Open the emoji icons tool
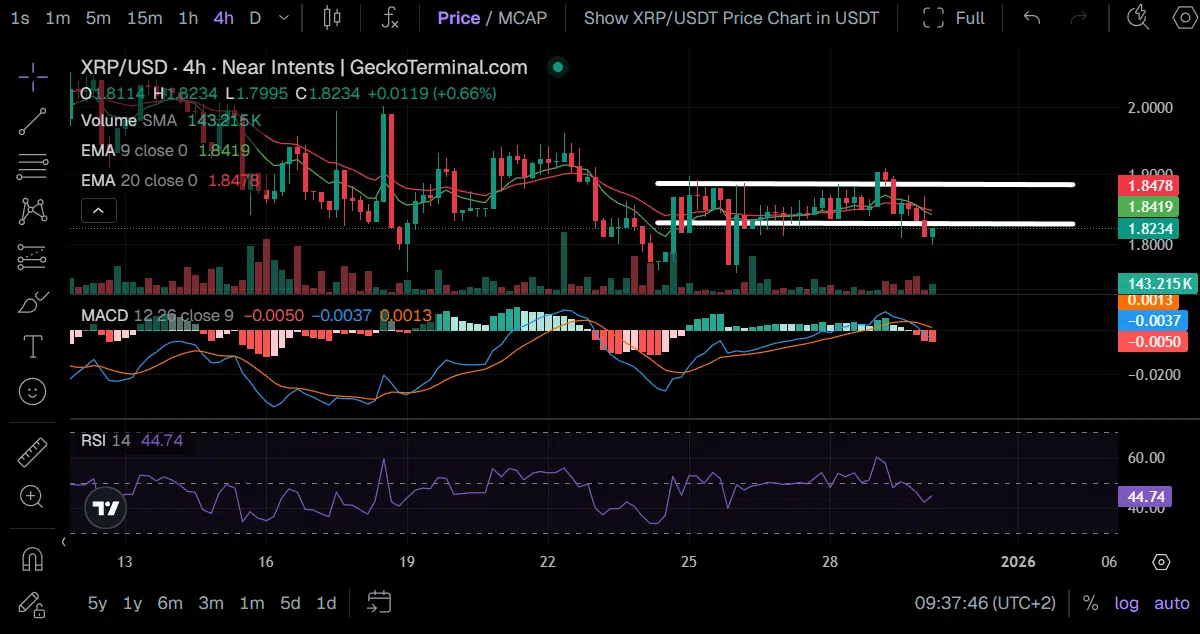 click(33, 392)
